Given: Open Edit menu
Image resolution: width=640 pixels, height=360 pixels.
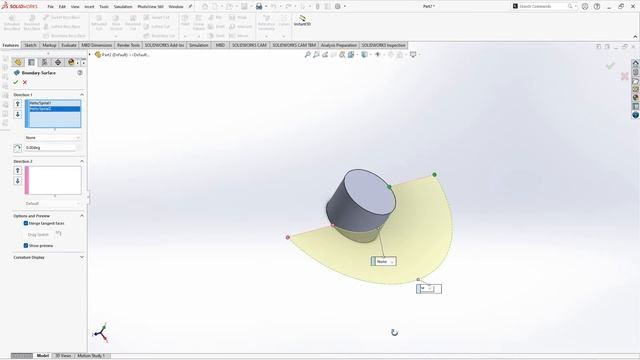Looking at the screenshot, I should tap(62, 7).
